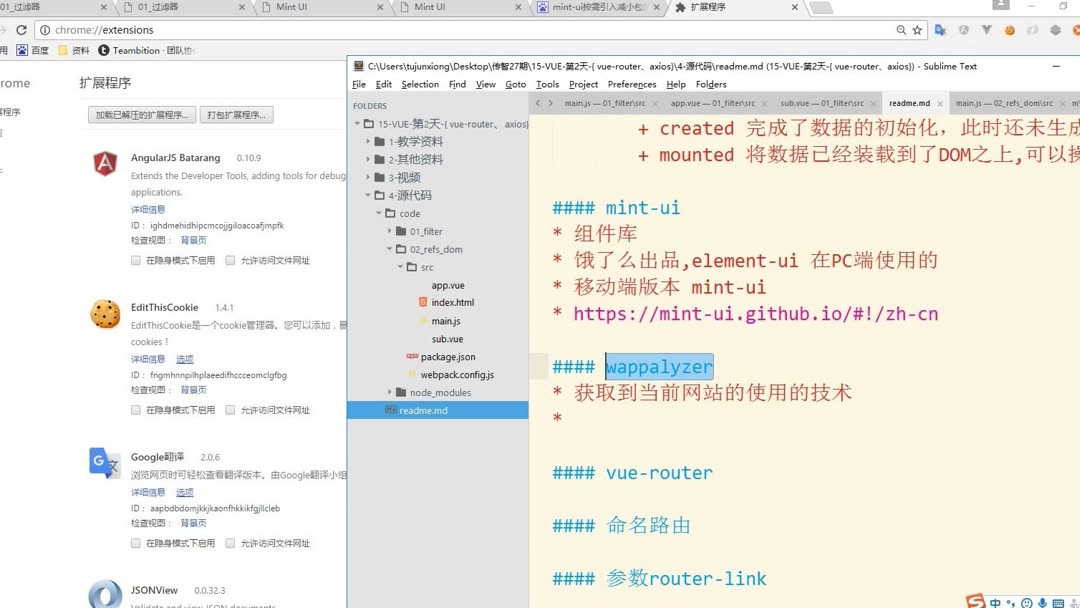The width and height of the screenshot is (1080, 608).
Task: Switch to the readme.md tab in Sublime
Action: point(910,101)
